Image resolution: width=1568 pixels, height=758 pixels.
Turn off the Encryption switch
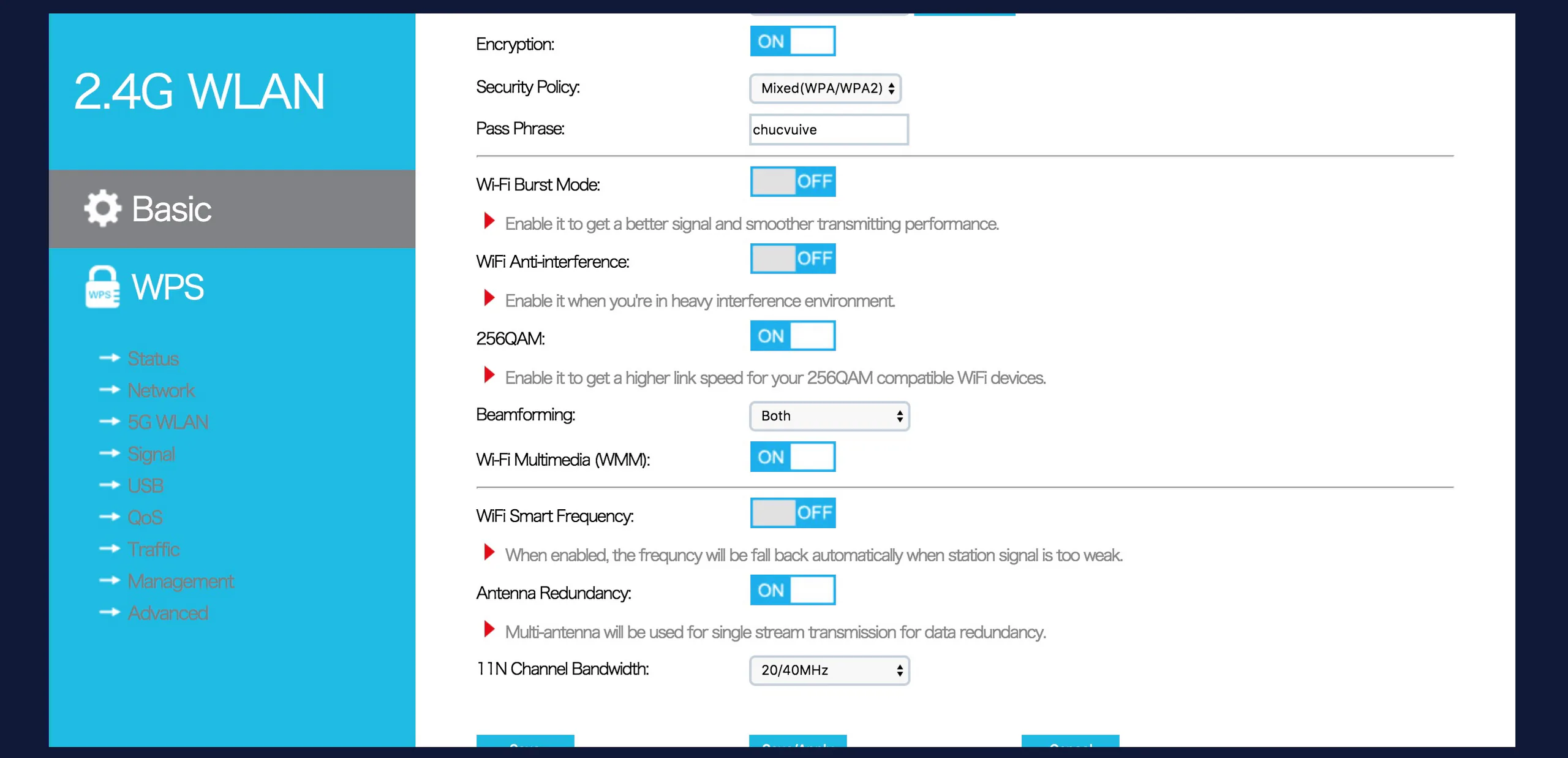pyautogui.click(x=793, y=41)
